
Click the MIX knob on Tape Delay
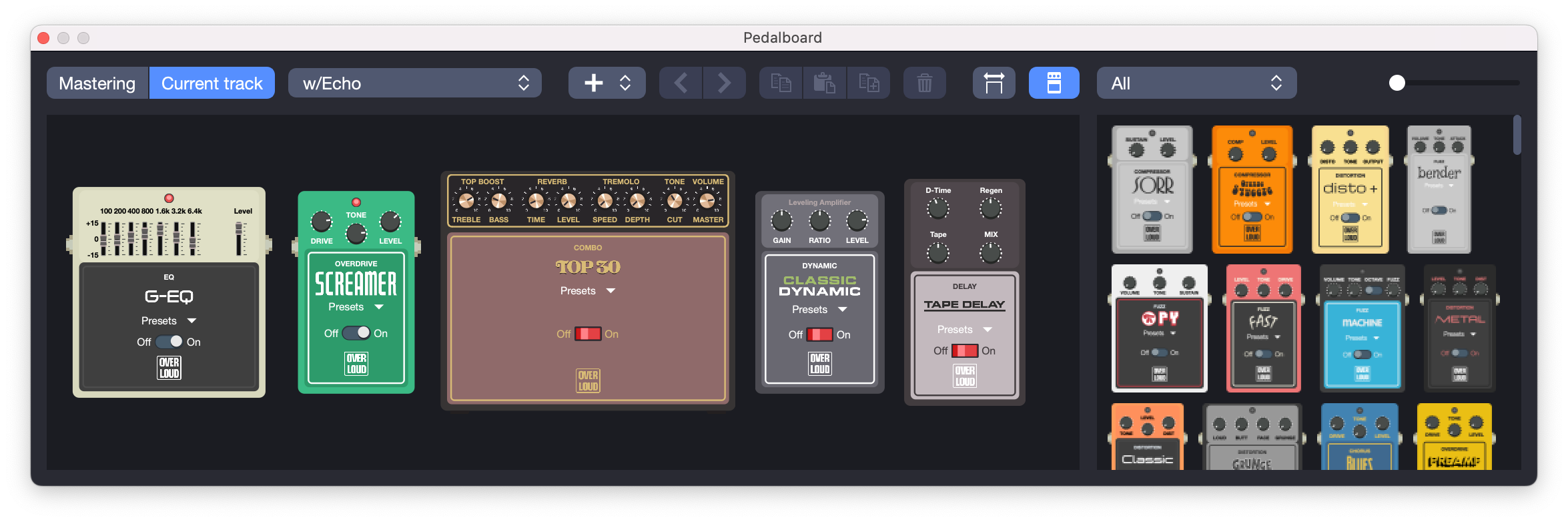point(991,253)
